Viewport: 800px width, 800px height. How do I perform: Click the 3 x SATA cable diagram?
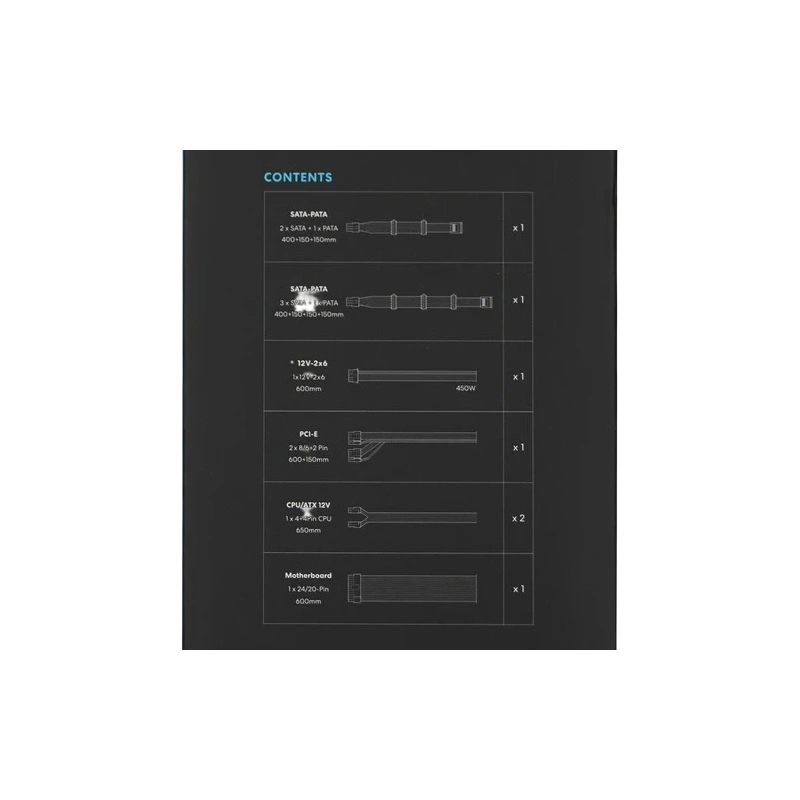pyautogui.click(x=419, y=302)
